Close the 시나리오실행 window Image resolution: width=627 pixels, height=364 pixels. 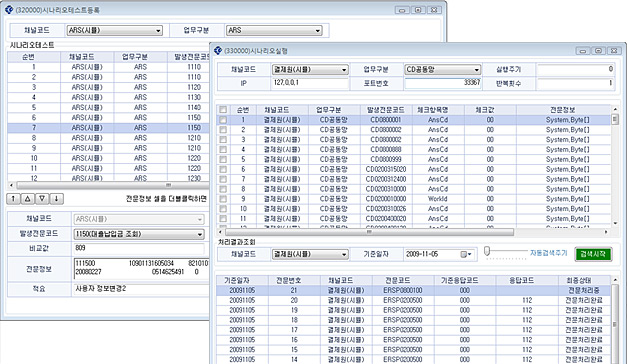[614, 51]
